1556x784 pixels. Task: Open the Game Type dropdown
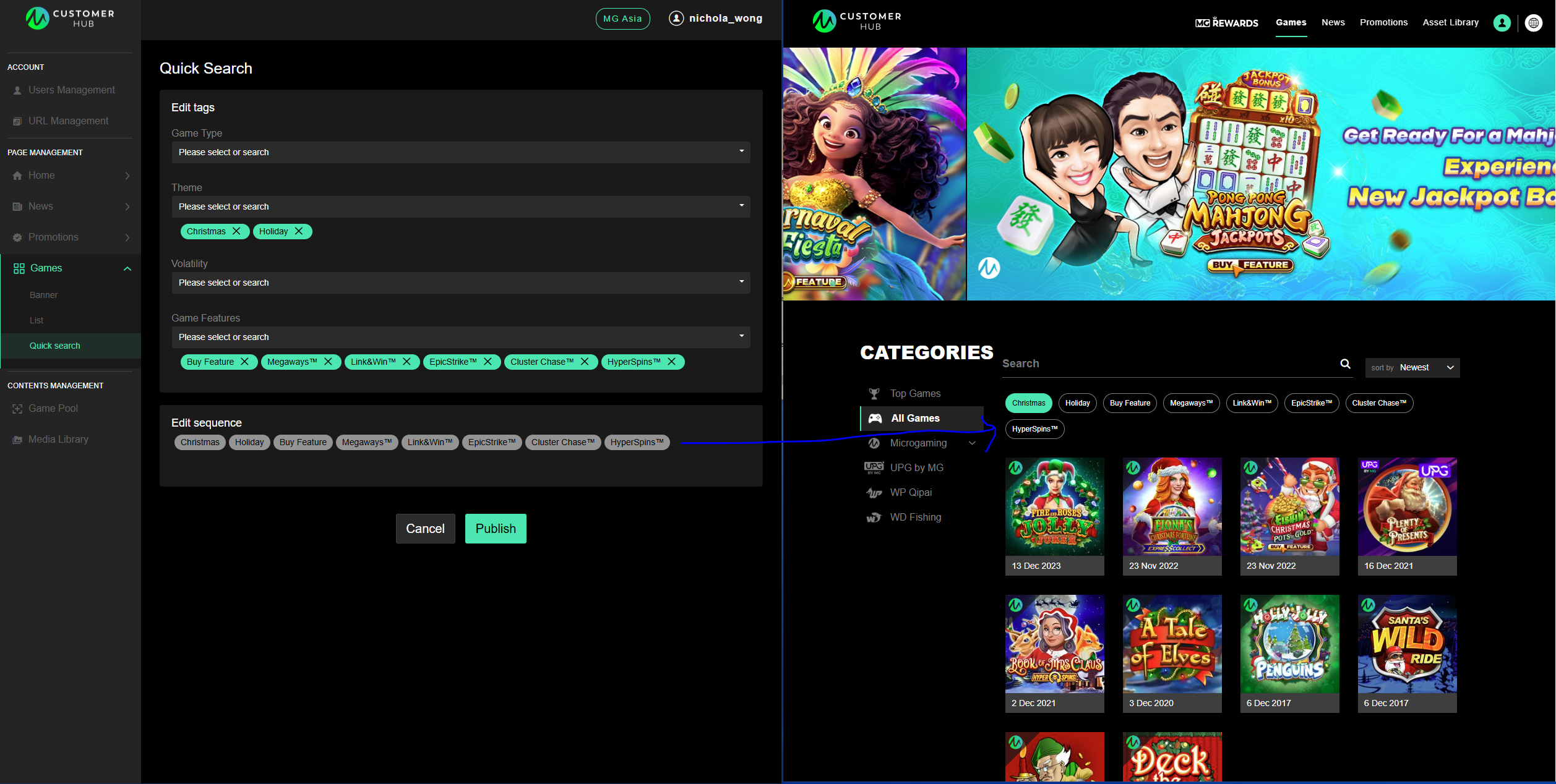(x=460, y=152)
